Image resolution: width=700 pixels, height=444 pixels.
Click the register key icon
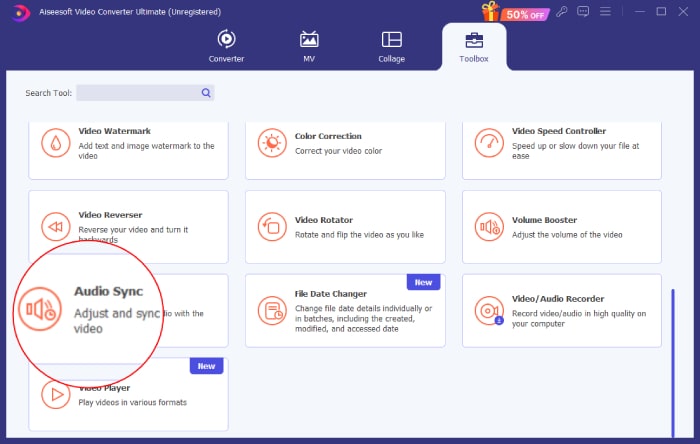click(562, 12)
